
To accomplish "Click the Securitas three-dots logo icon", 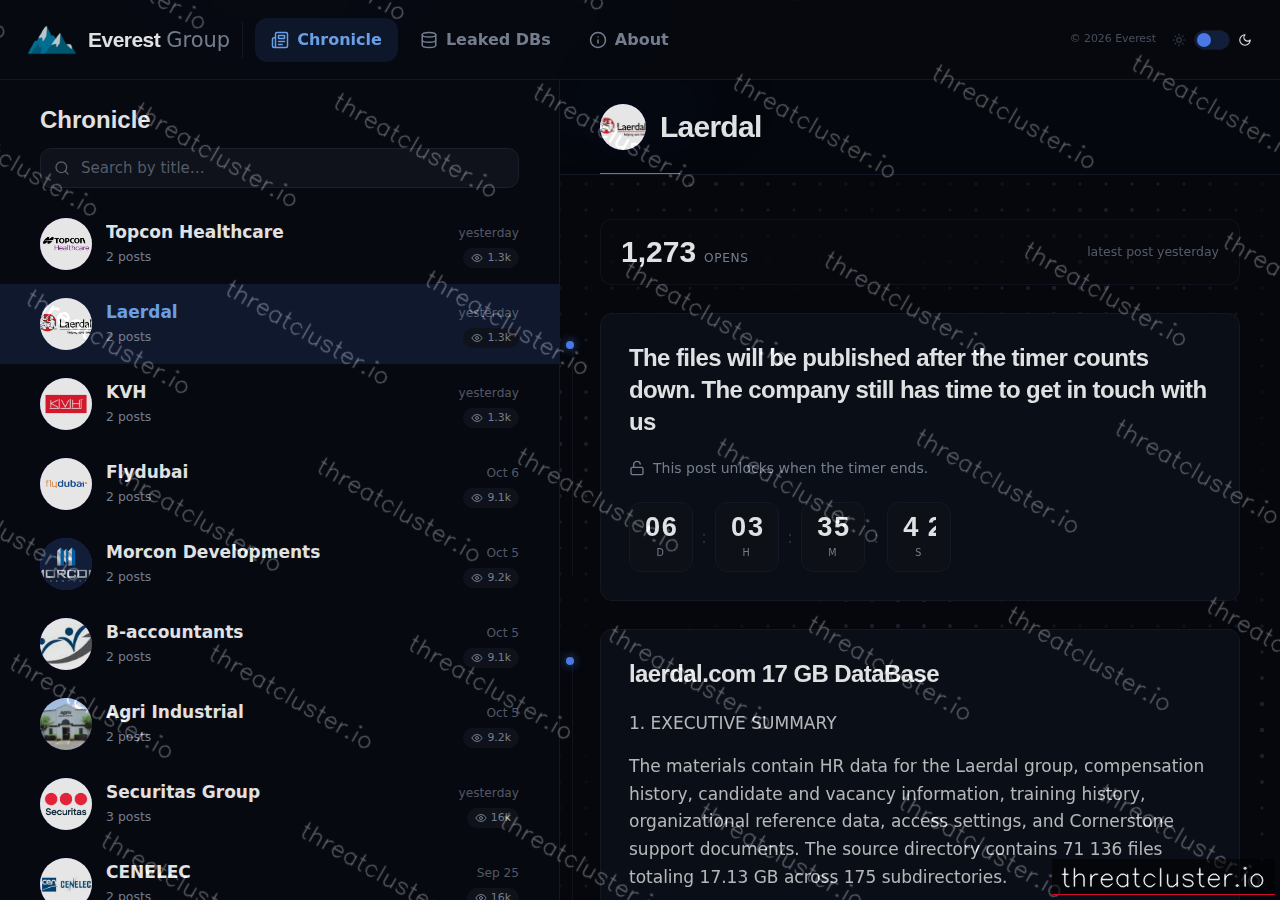I will (66, 804).
